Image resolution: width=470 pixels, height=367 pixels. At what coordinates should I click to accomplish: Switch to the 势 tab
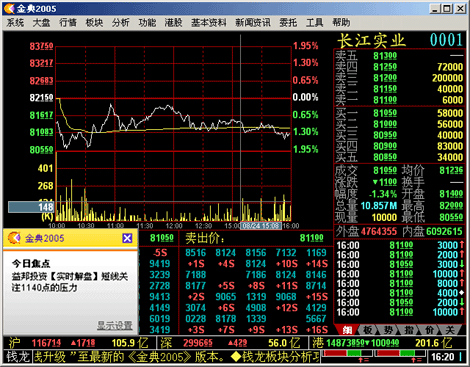tap(388, 330)
